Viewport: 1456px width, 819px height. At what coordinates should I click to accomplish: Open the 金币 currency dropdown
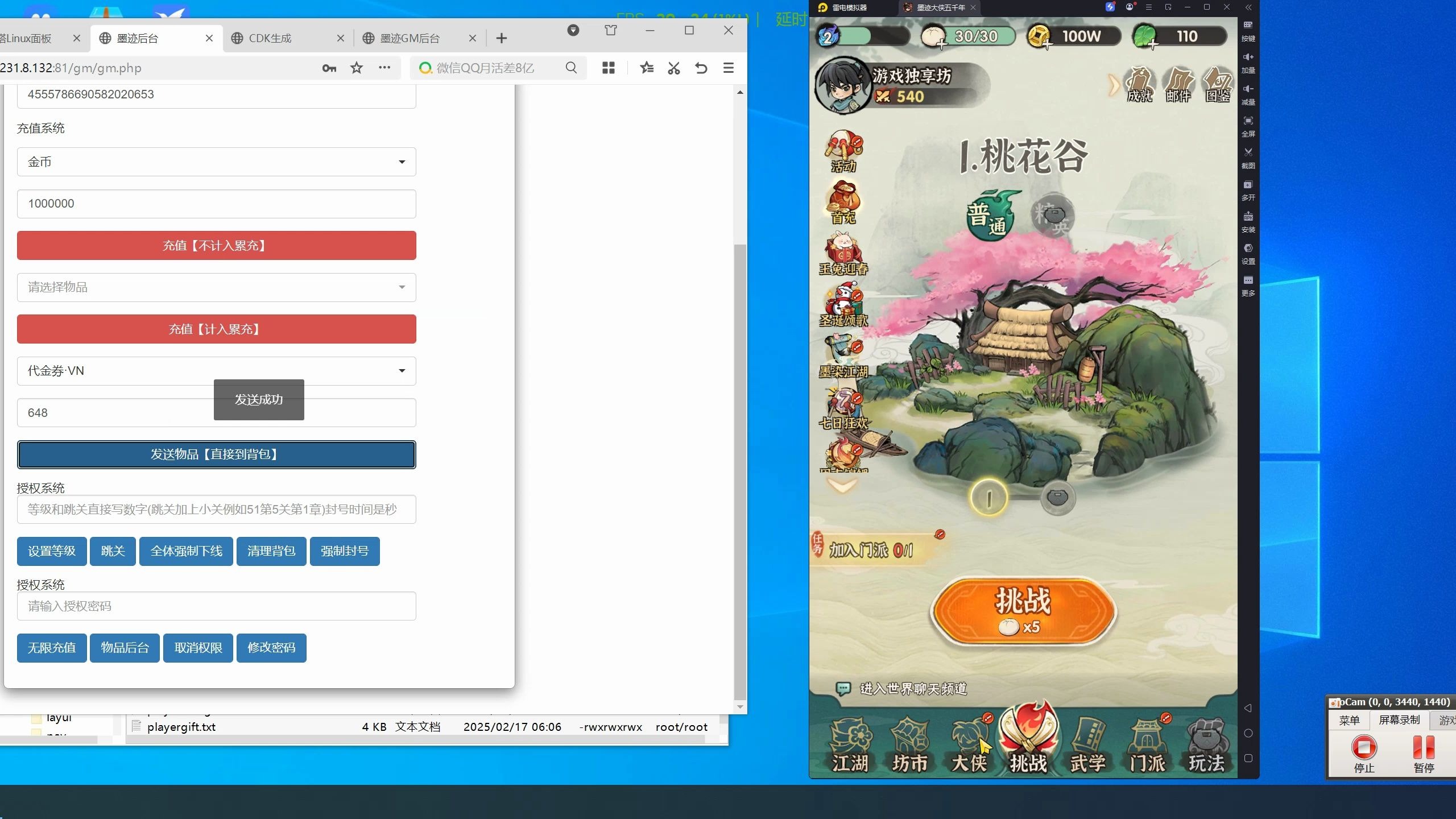217,162
